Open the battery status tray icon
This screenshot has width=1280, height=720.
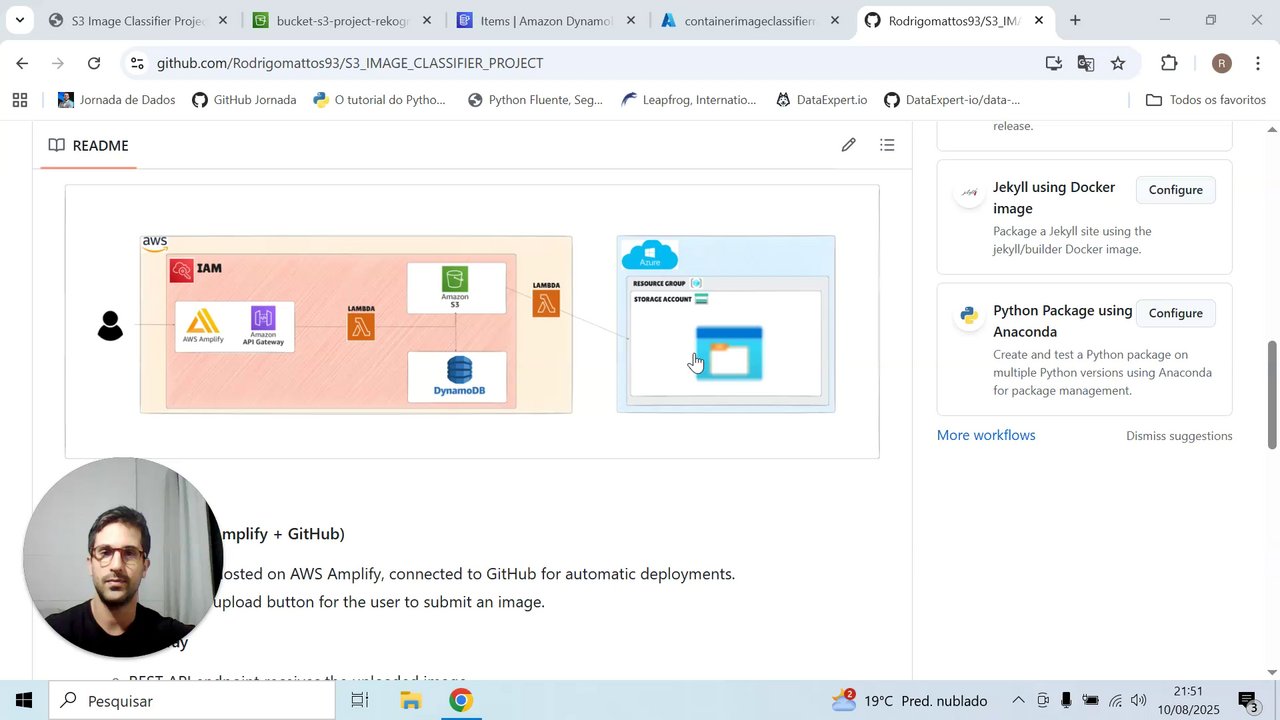click(x=1091, y=701)
